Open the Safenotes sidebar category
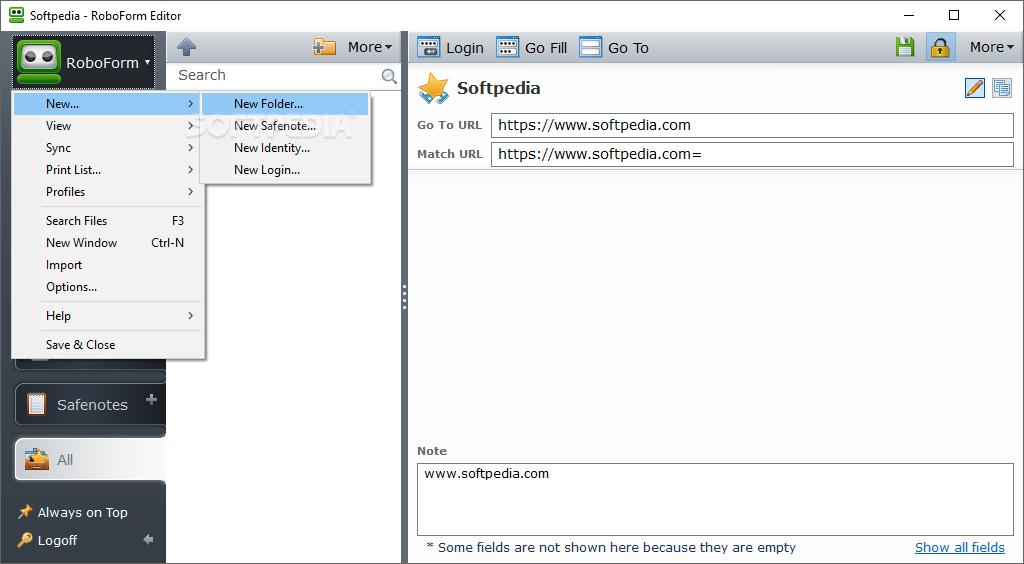 coord(90,405)
